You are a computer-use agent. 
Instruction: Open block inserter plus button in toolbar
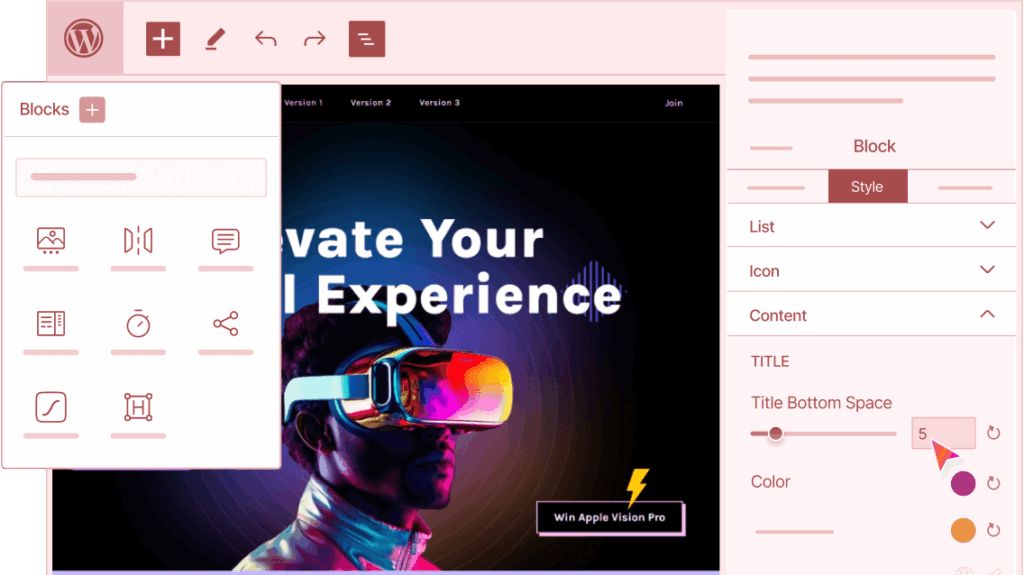(163, 39)
